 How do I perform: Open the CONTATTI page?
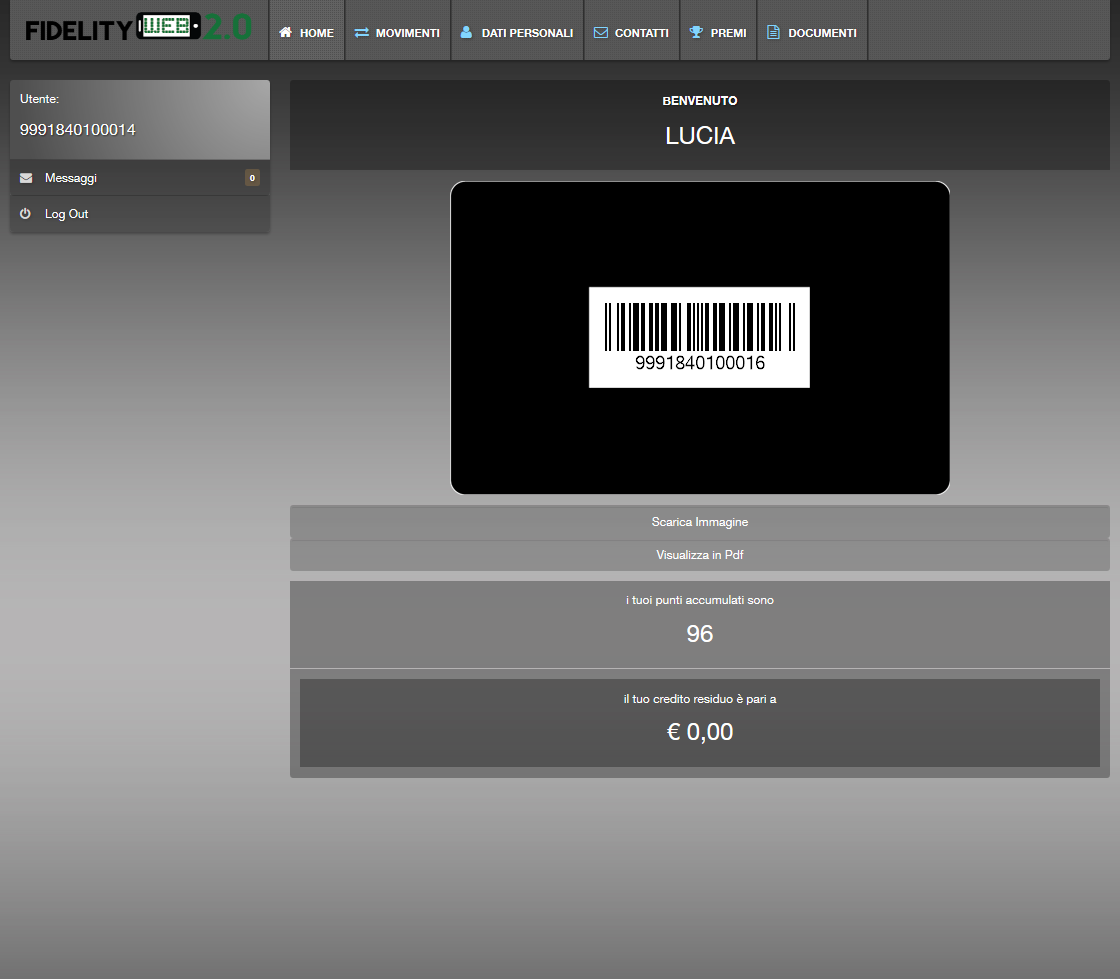pyautogui.click(x=632, y=30)
